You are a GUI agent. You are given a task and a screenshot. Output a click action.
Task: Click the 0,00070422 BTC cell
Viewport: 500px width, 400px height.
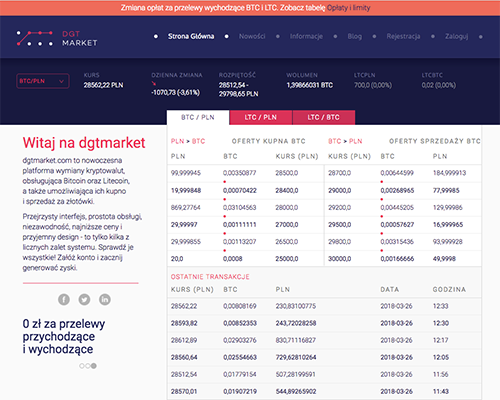[240, 190]
